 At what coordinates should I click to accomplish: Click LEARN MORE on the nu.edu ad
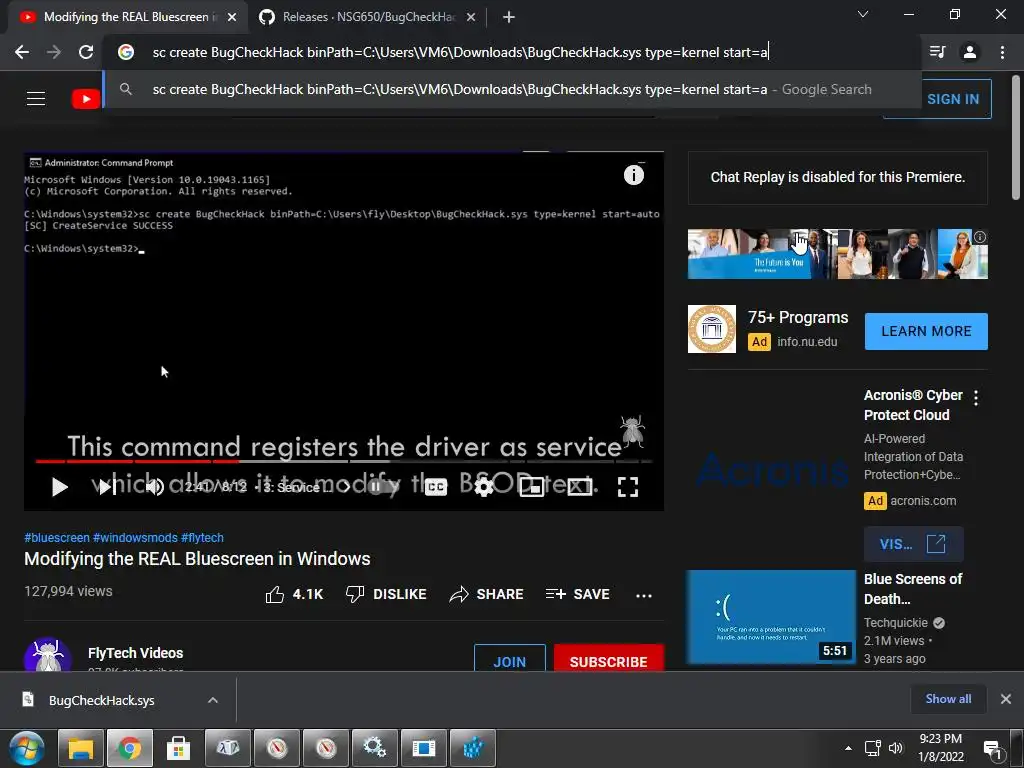[926, 331]
